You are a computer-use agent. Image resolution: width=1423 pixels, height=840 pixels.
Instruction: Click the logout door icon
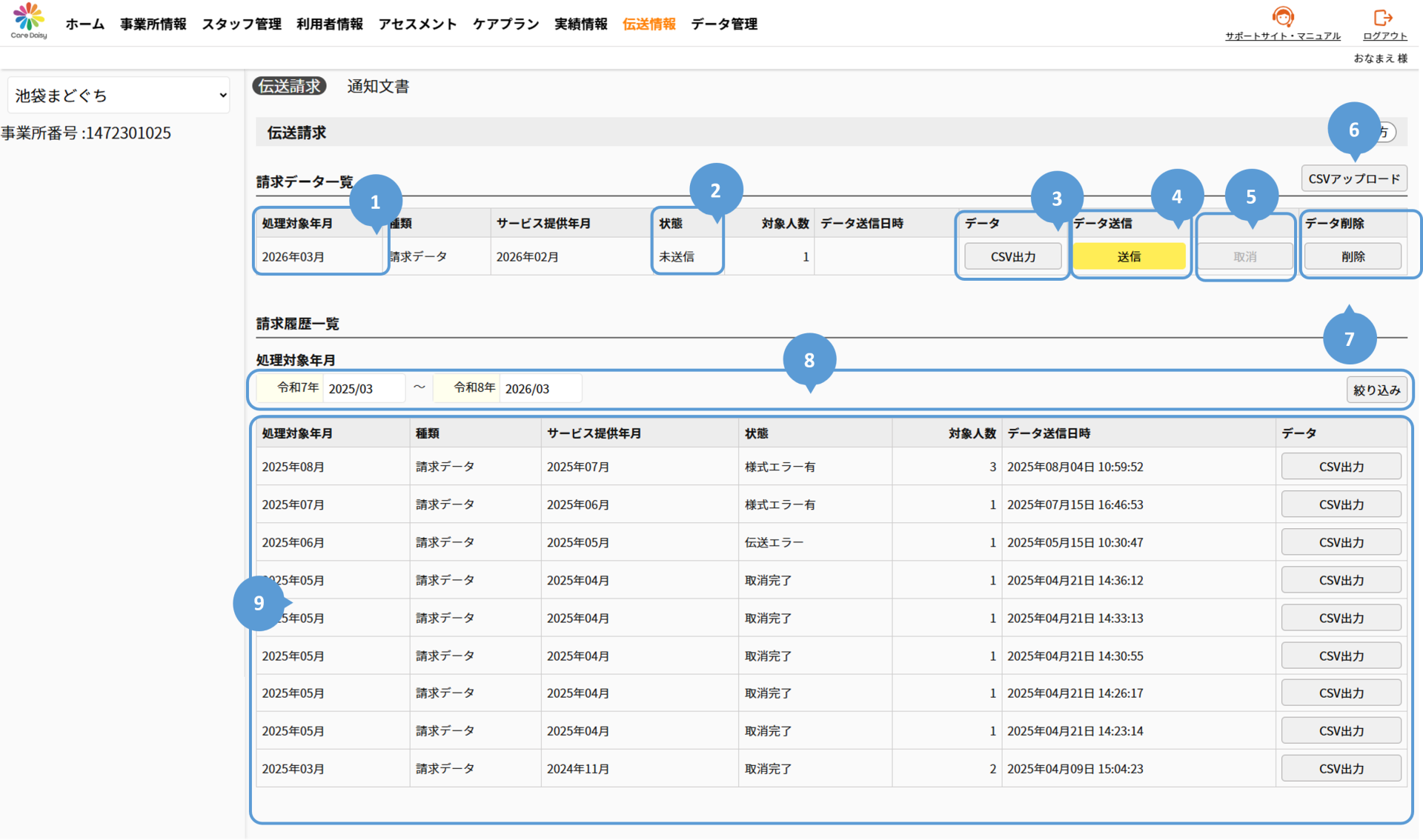pos(1383,17)
